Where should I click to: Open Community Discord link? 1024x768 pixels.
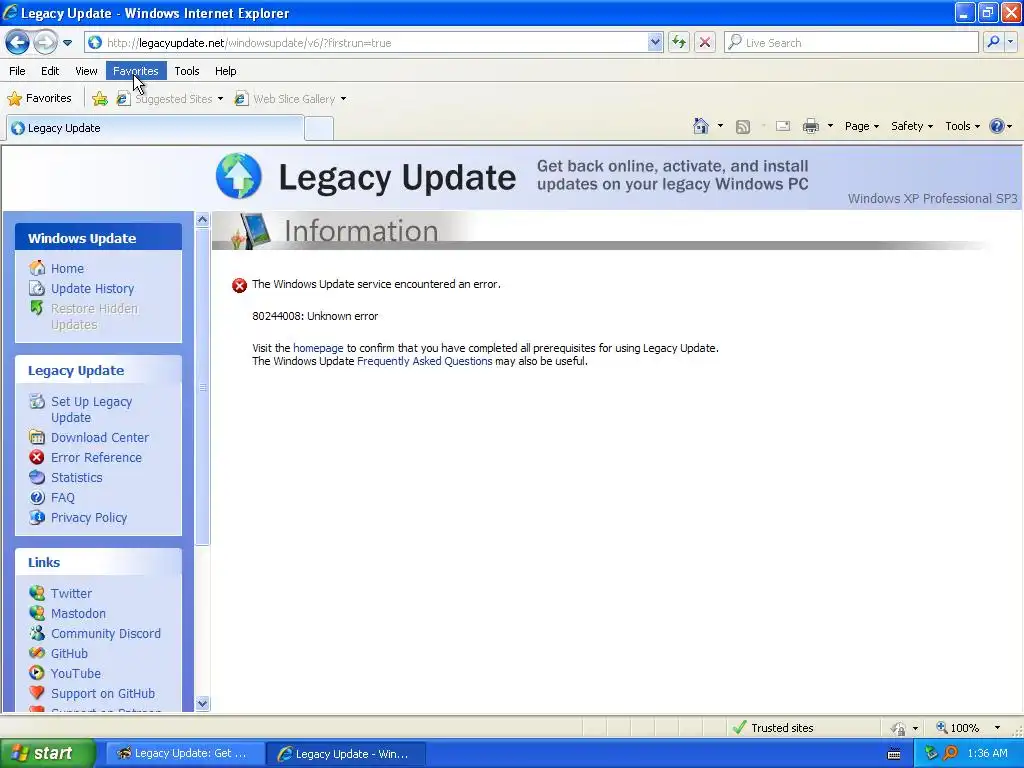tap(106, 633)
